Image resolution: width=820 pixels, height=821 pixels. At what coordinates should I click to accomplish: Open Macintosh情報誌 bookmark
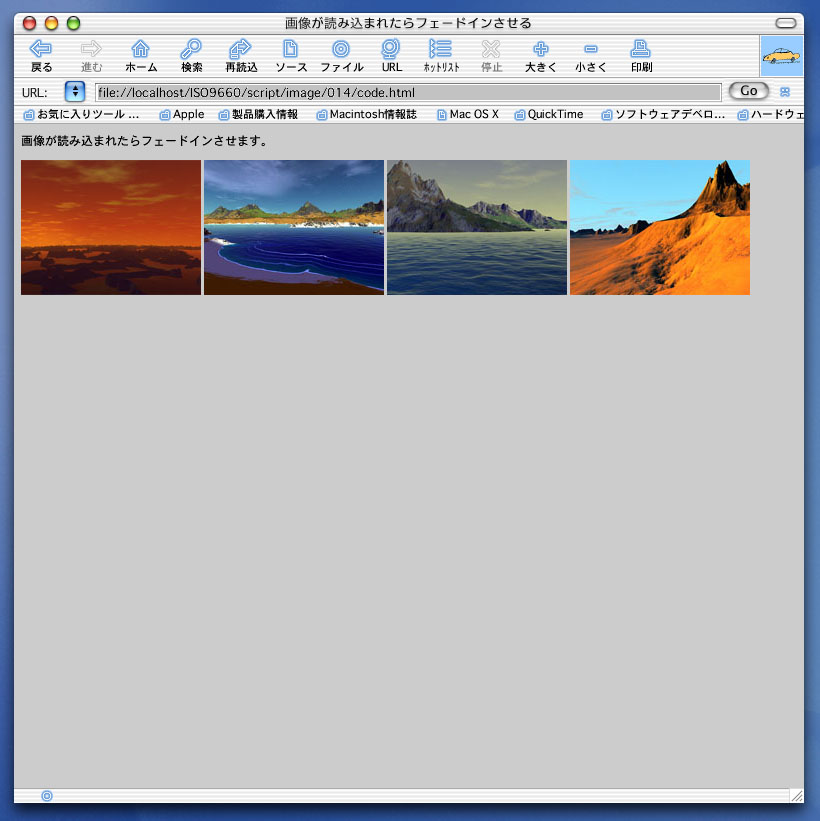[367, 114]
